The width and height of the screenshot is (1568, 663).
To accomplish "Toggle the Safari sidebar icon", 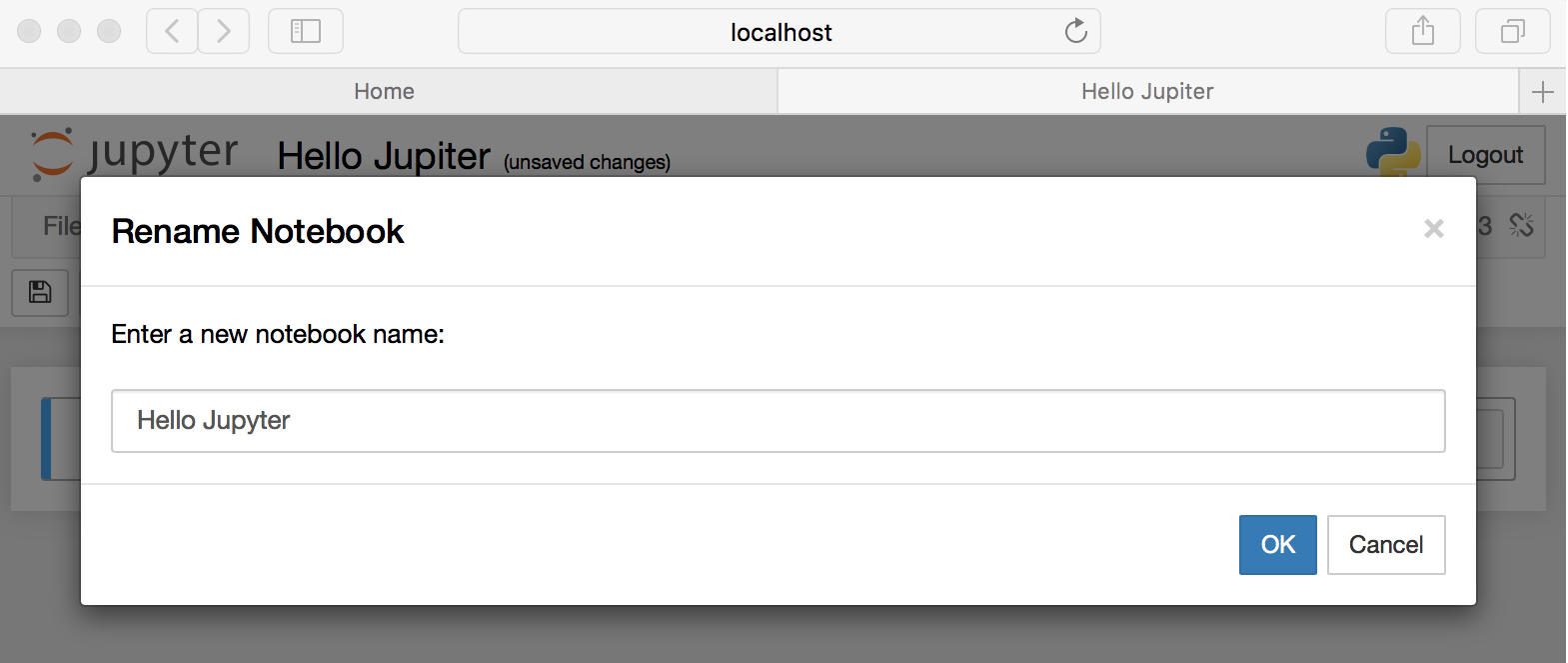I will click(x=305, y=31).
